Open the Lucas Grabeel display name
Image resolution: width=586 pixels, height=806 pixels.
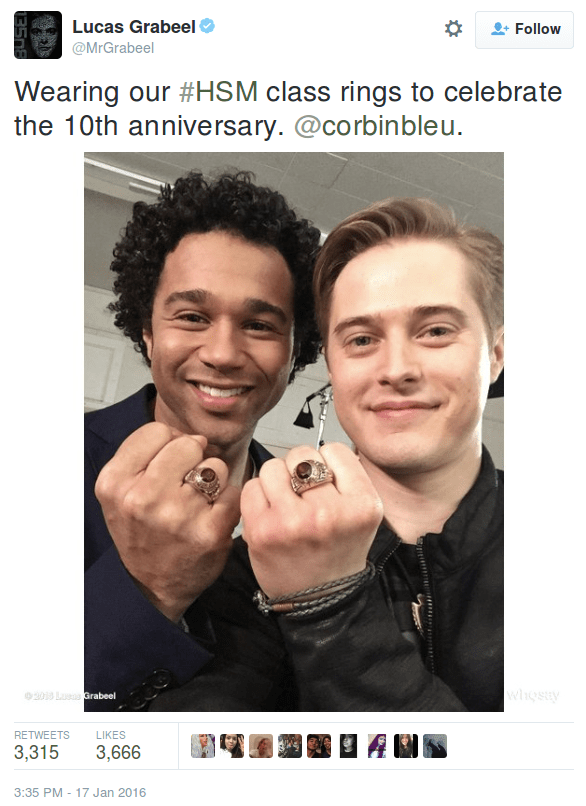click(x=134, y=26)
